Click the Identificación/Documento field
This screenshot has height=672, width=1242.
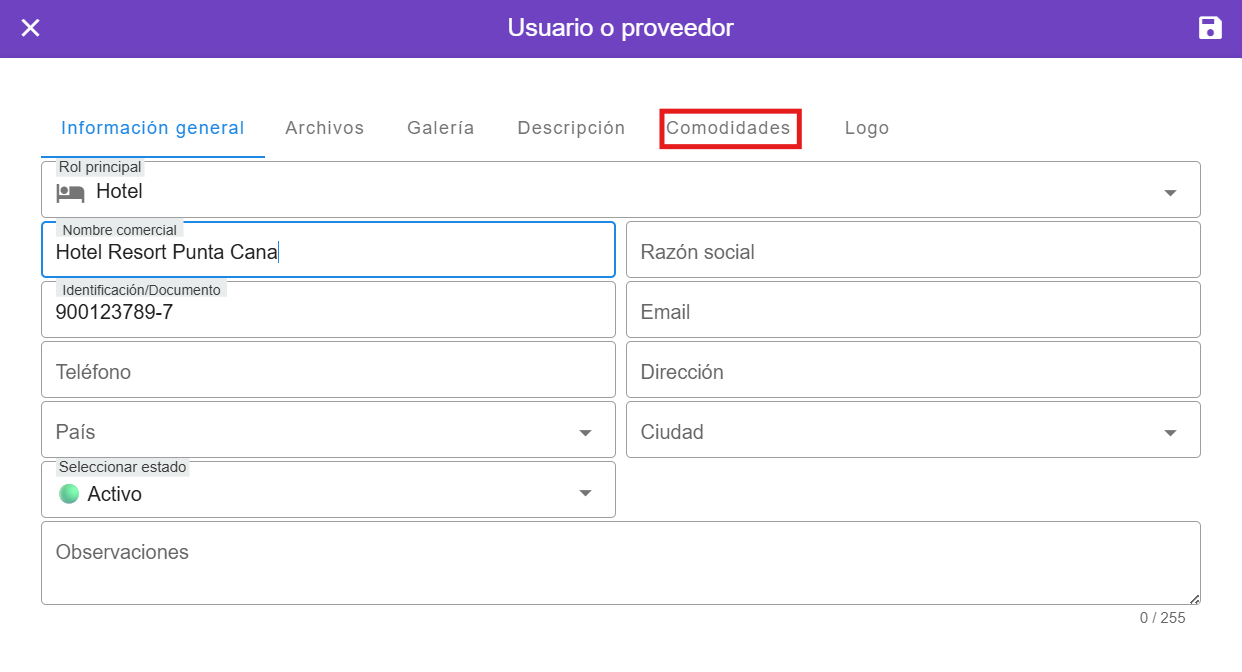pyautogui.click(x=328, y=312)
